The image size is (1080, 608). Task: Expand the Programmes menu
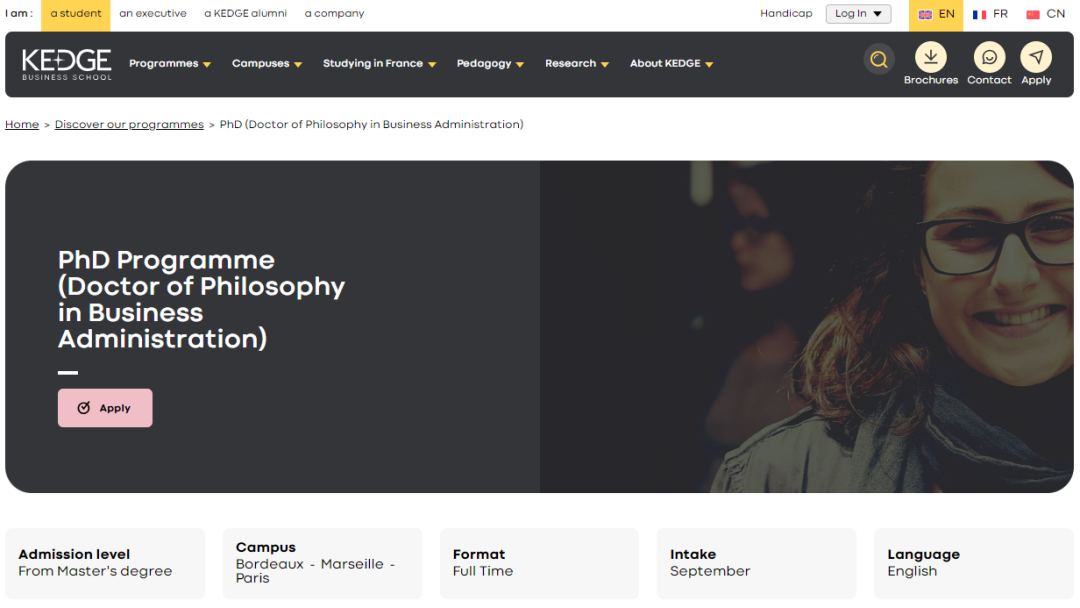[170, 64]
